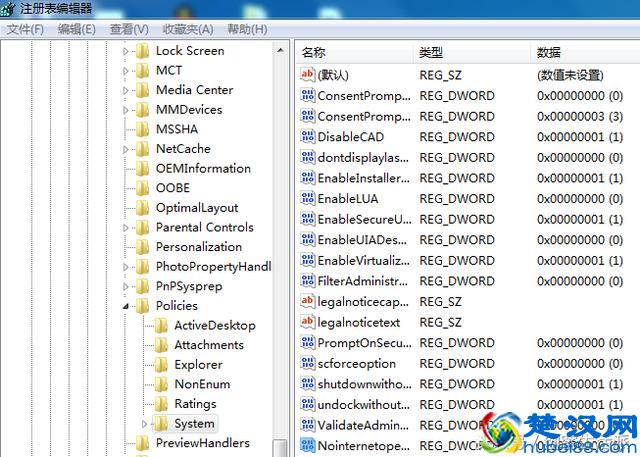The width and height of the screenshot is (640, 457).
Task: Click the MSSHA folder icon
Action: pos(142,129)
